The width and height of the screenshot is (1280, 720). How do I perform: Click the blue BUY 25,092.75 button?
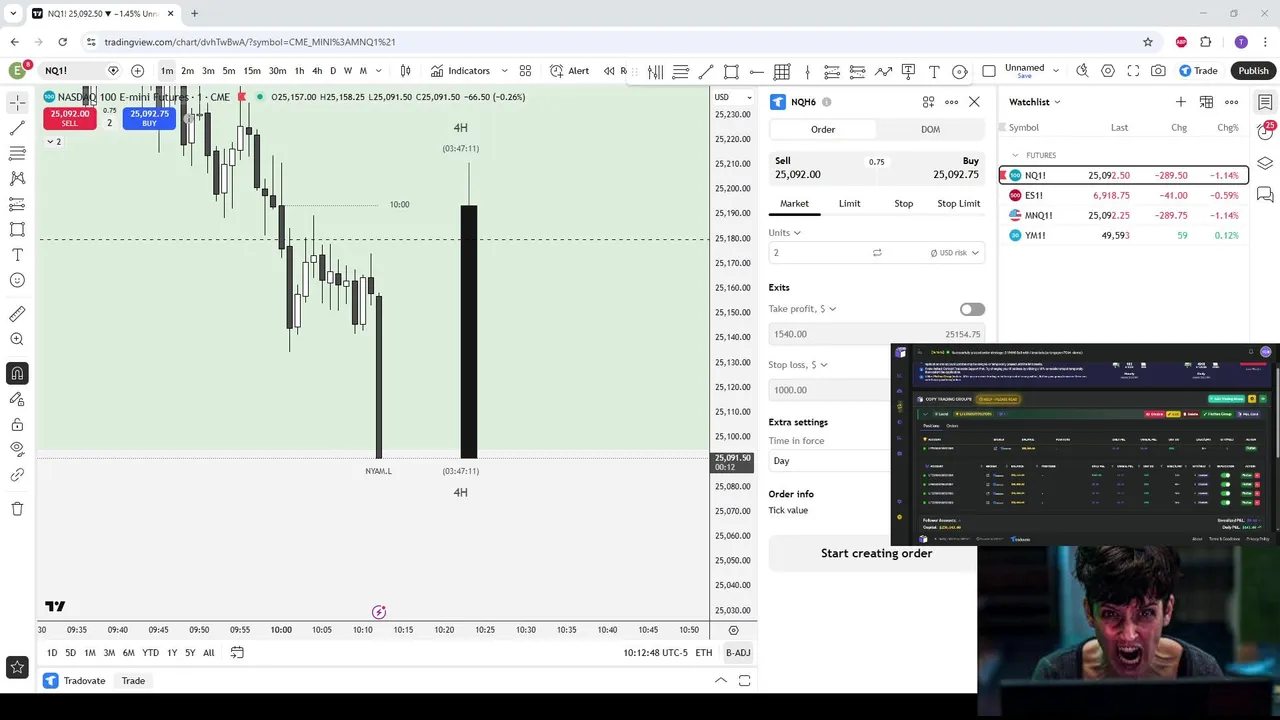(149, 118)
